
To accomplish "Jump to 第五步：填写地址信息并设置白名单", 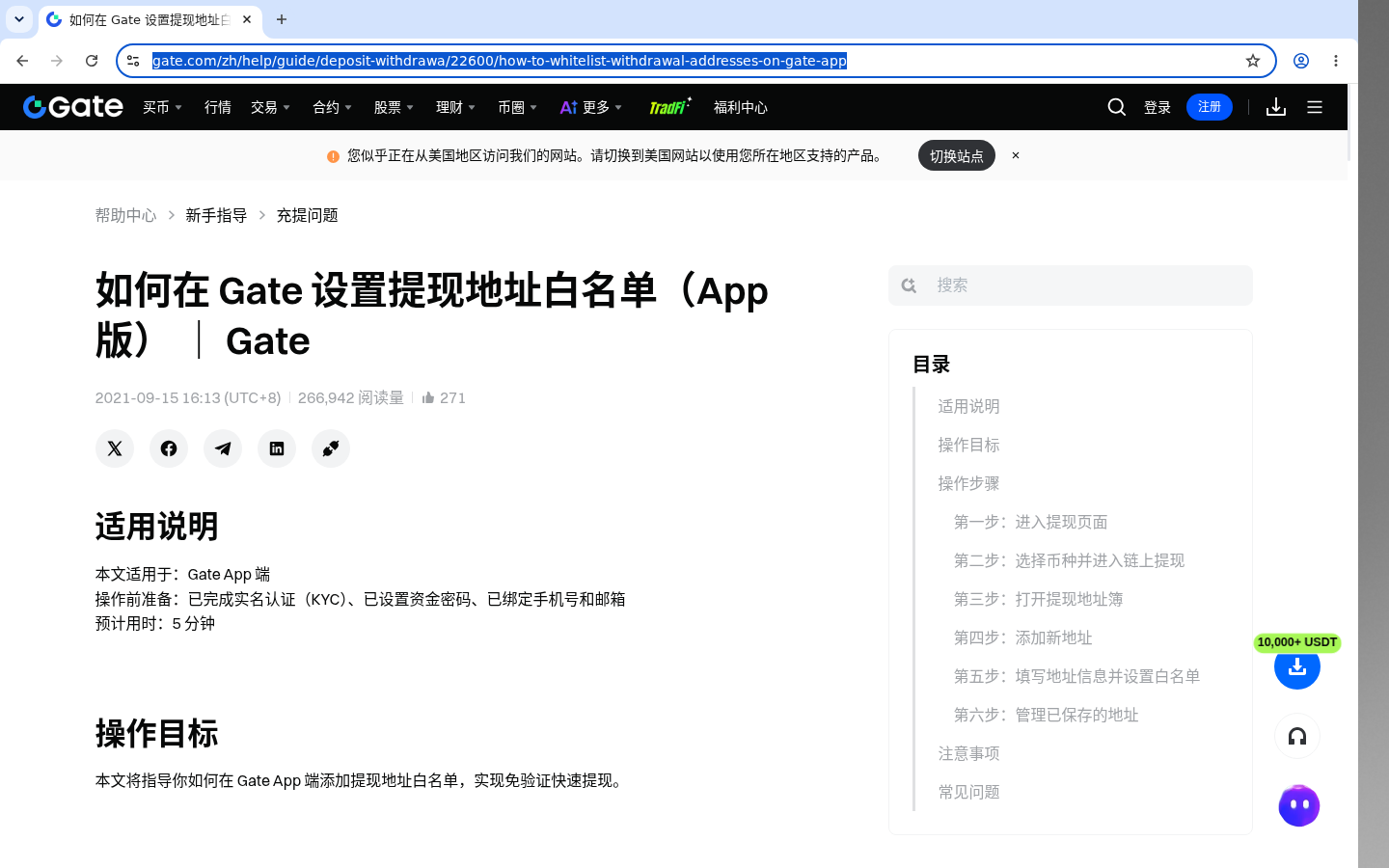I will click(x=1076, y=676).
